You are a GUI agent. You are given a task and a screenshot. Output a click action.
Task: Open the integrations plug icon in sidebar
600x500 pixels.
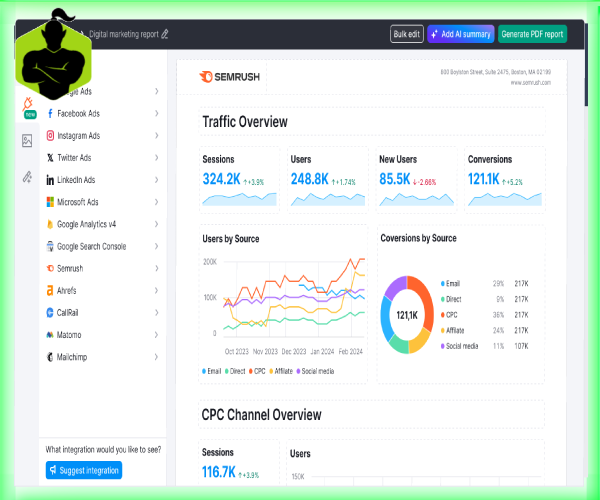28,104
